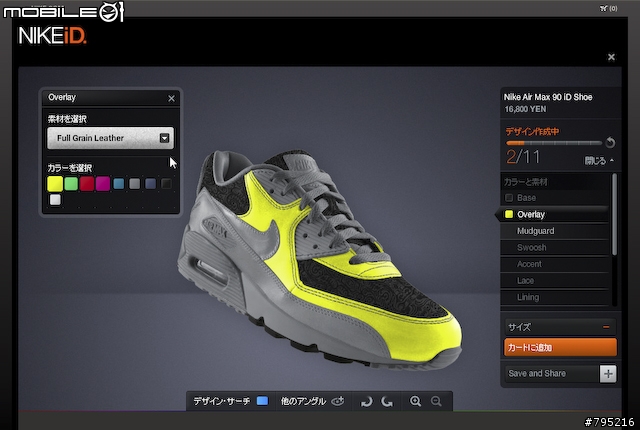Image resolution: width=640 pixels, height=430 pixels.
Task: Click the part list scrollbar
Action: pyautogui.click(x=614, y=215)
